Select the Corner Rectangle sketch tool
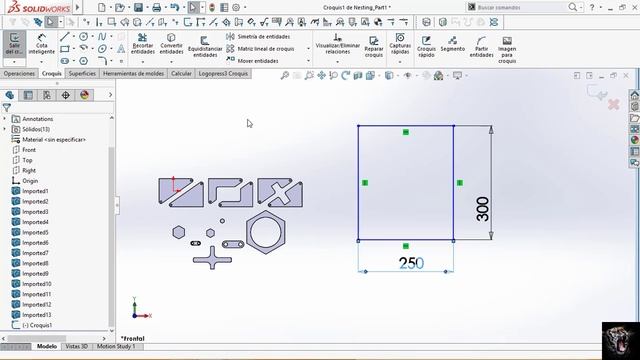This screenshot has width=640, height=360. [64, 49]
